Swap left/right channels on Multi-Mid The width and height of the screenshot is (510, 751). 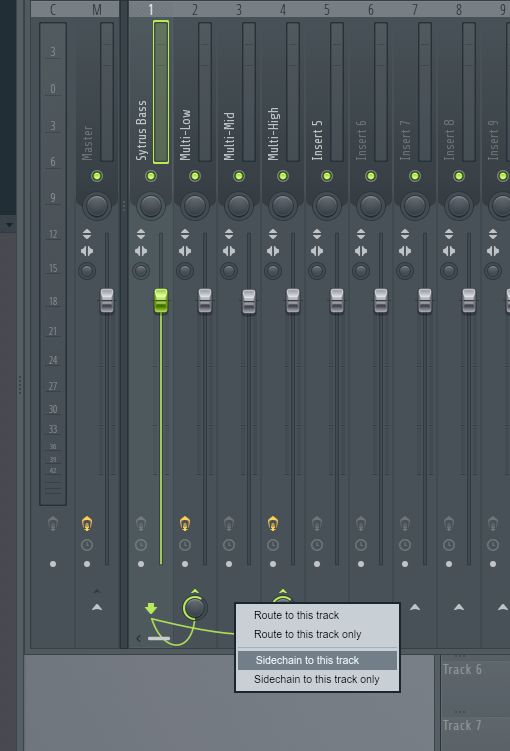coord(229,251)
